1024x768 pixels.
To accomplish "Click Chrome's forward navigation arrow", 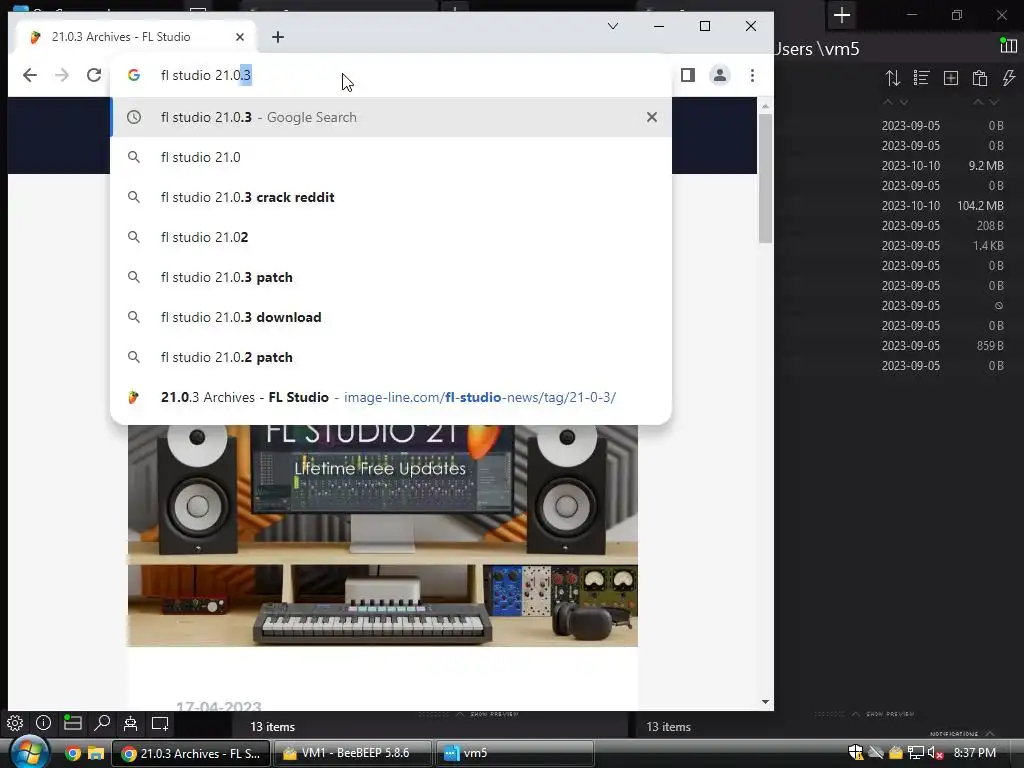I will pyautogui.click(x=62, y=75).
